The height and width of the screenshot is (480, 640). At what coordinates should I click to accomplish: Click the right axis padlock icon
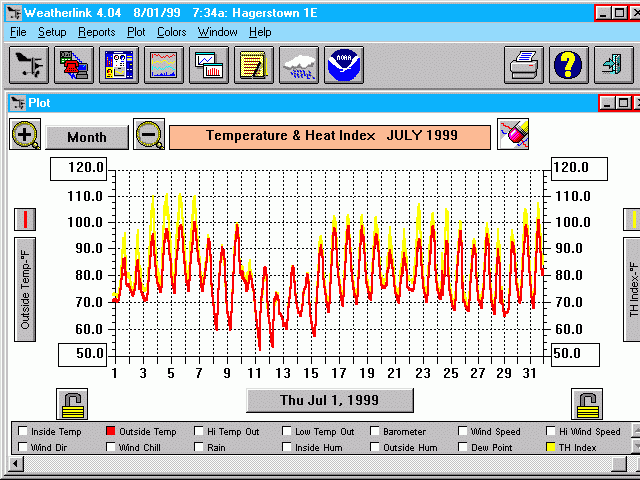click(587, 404)
